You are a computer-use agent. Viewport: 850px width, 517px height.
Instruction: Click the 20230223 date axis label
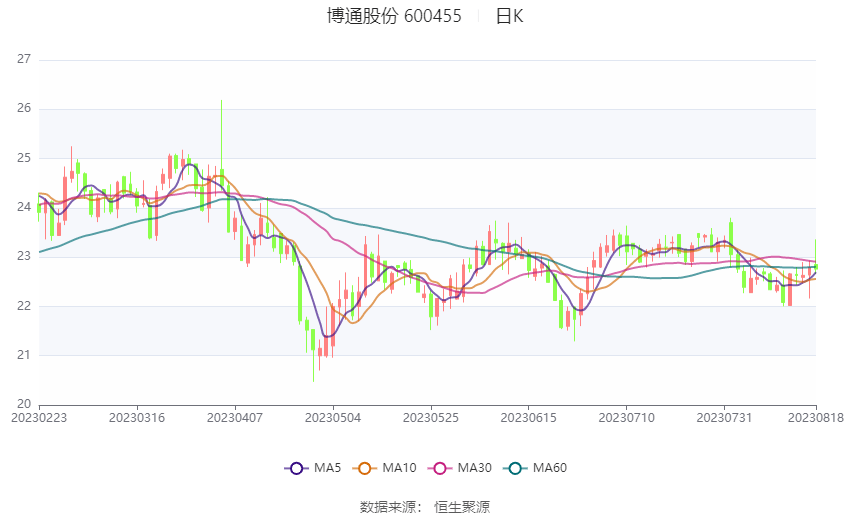coord(38,416)
